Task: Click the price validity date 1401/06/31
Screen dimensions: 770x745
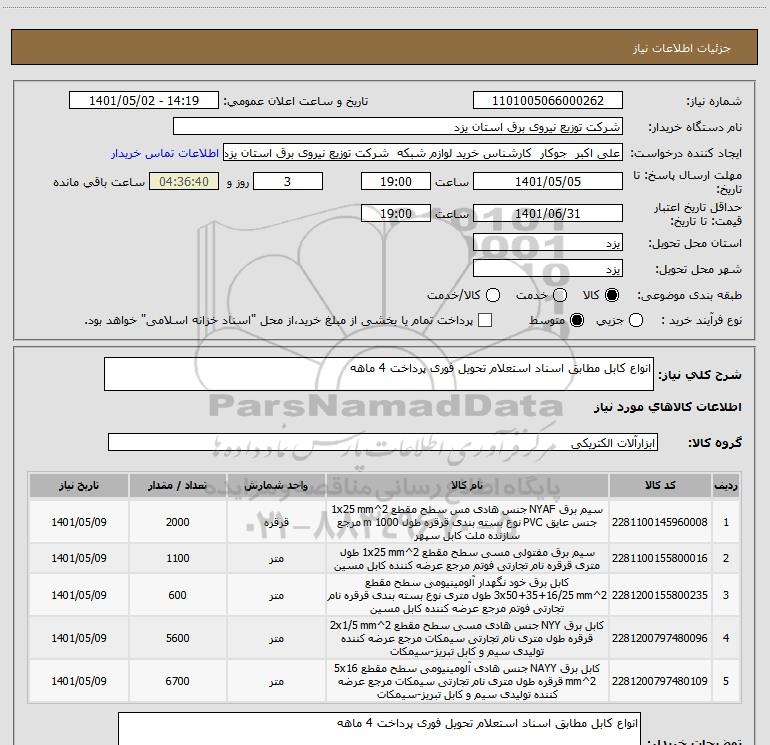Action: (548, 214)
